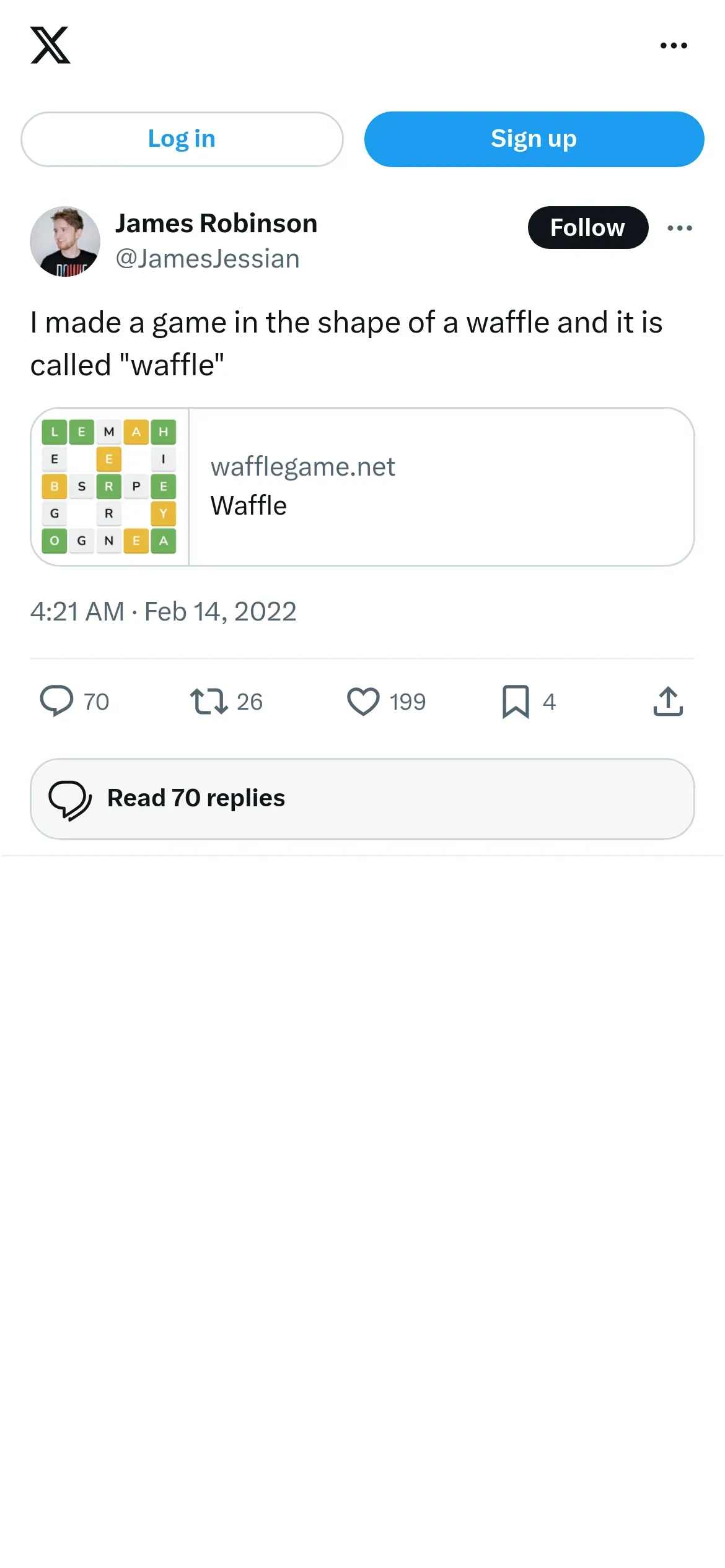Click the tweet text about waffle game

click(x=346, y=344)
